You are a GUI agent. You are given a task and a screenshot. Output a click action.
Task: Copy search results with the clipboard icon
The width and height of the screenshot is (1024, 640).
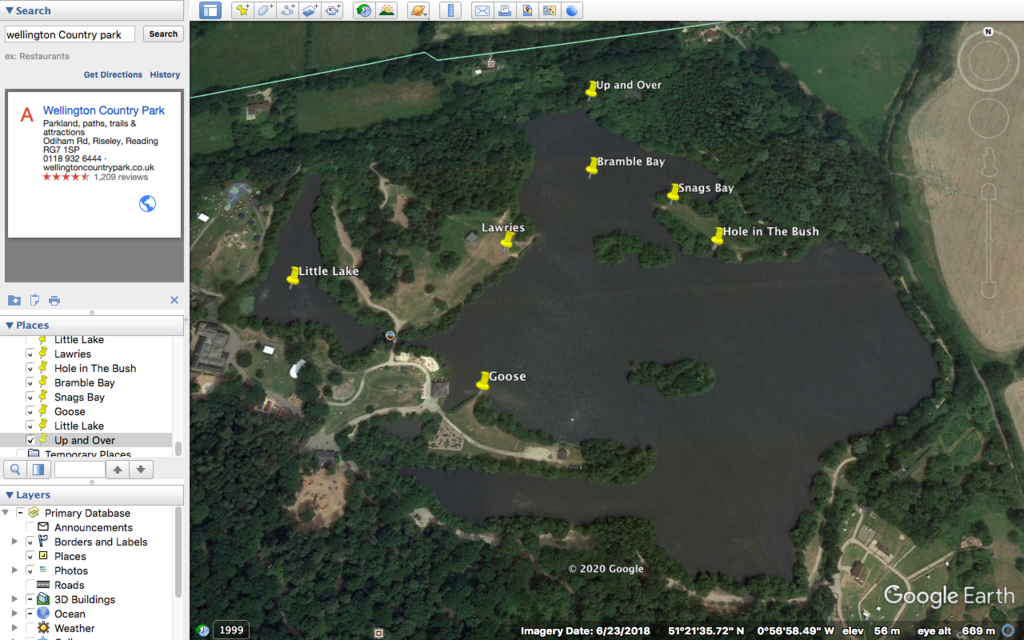(35, 300)
